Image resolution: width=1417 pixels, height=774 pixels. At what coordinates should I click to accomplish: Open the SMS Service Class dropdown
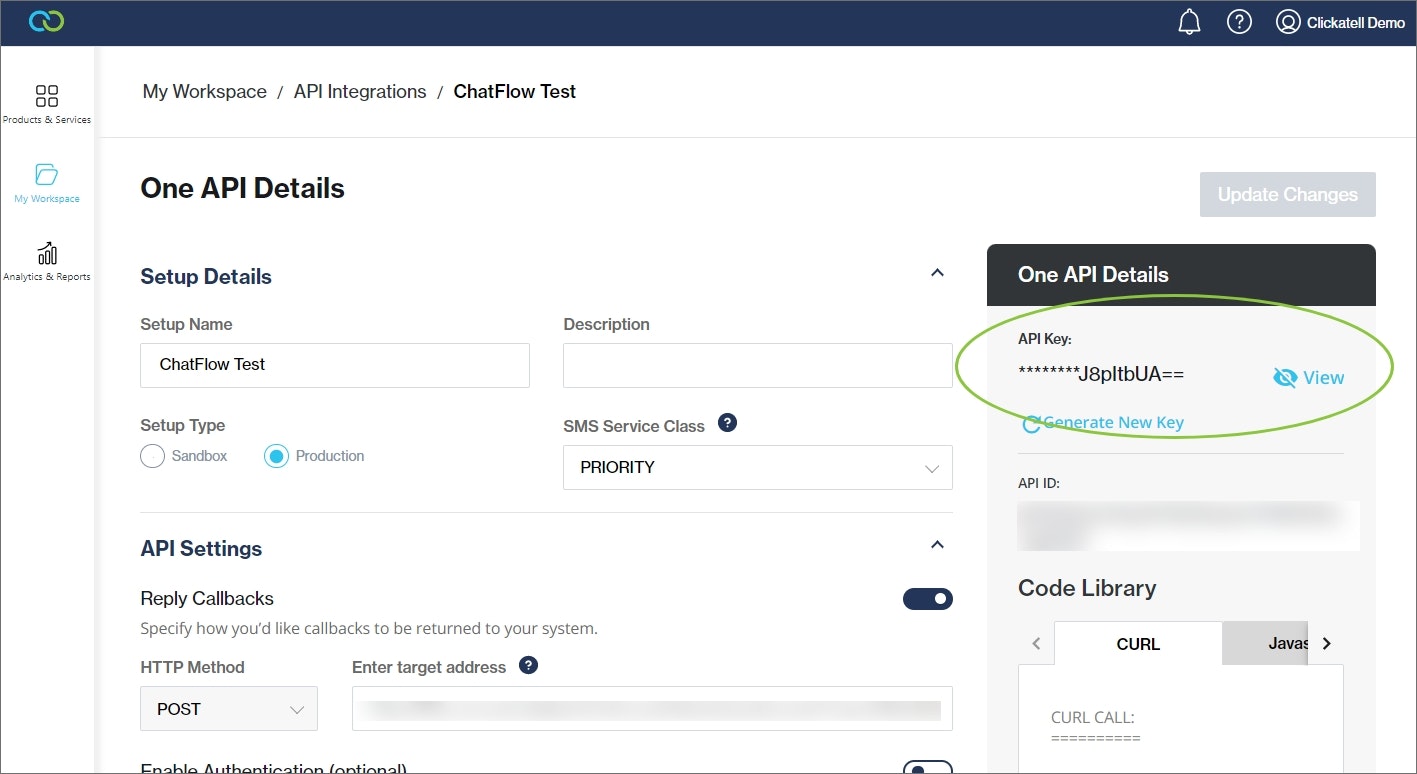758,467
